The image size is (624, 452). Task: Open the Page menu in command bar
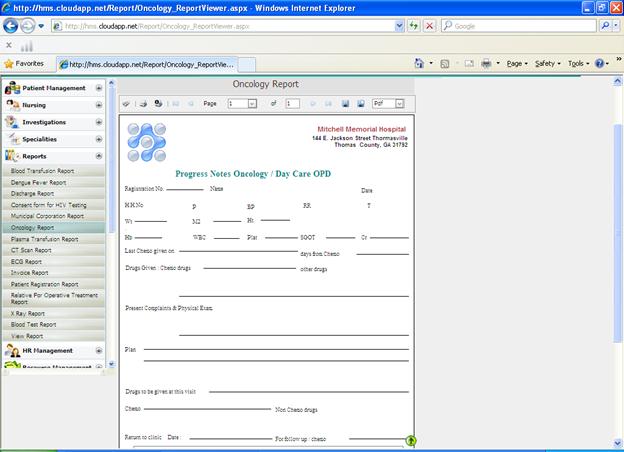click(x=517, y=63)
